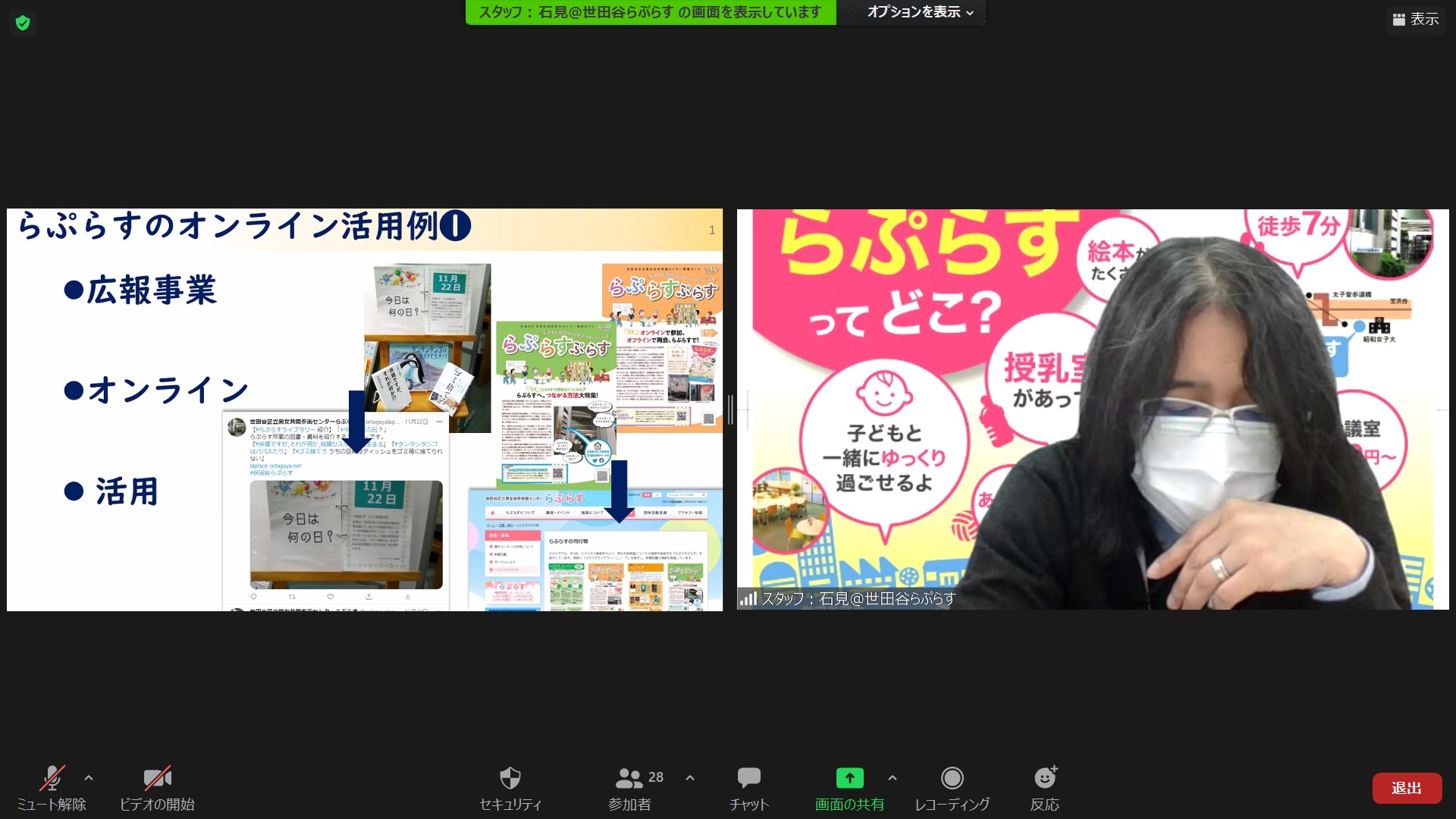The height and width of the screenshot is (819, 1456).
Task: Expand the arrow next to participants
Action: point(690,777)
